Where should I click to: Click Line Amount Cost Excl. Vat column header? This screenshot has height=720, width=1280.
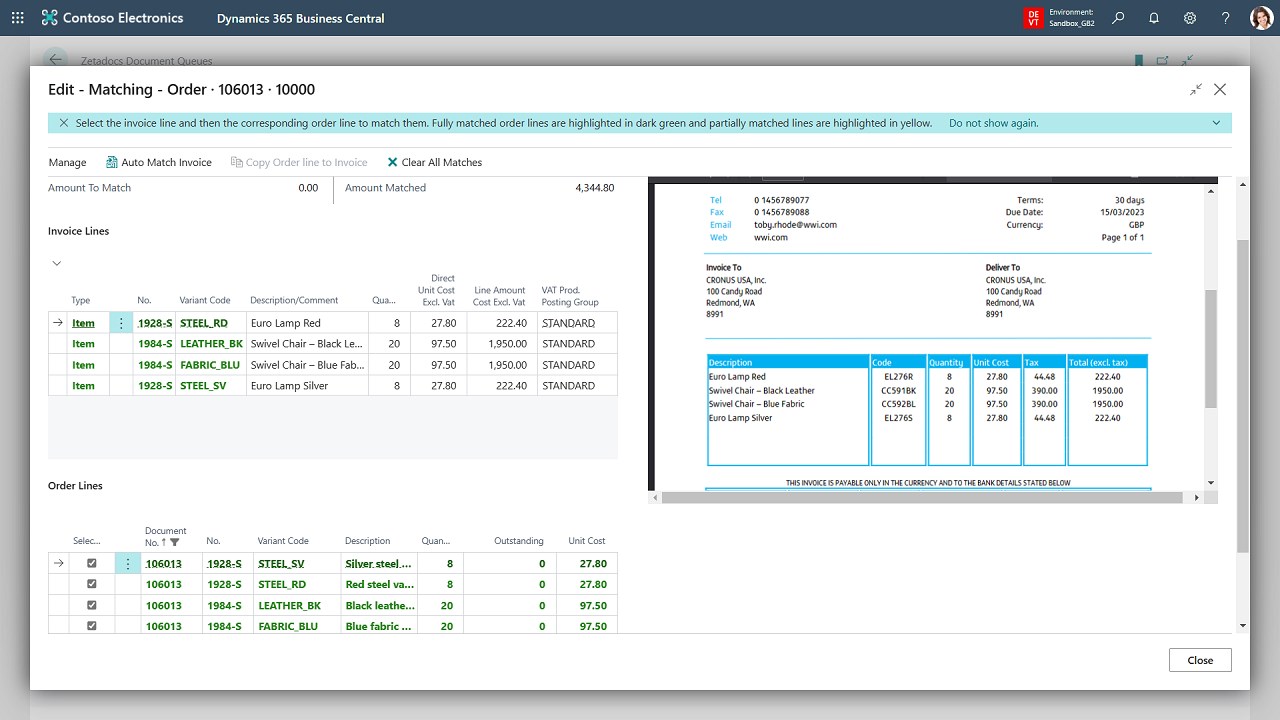(499, 296)
